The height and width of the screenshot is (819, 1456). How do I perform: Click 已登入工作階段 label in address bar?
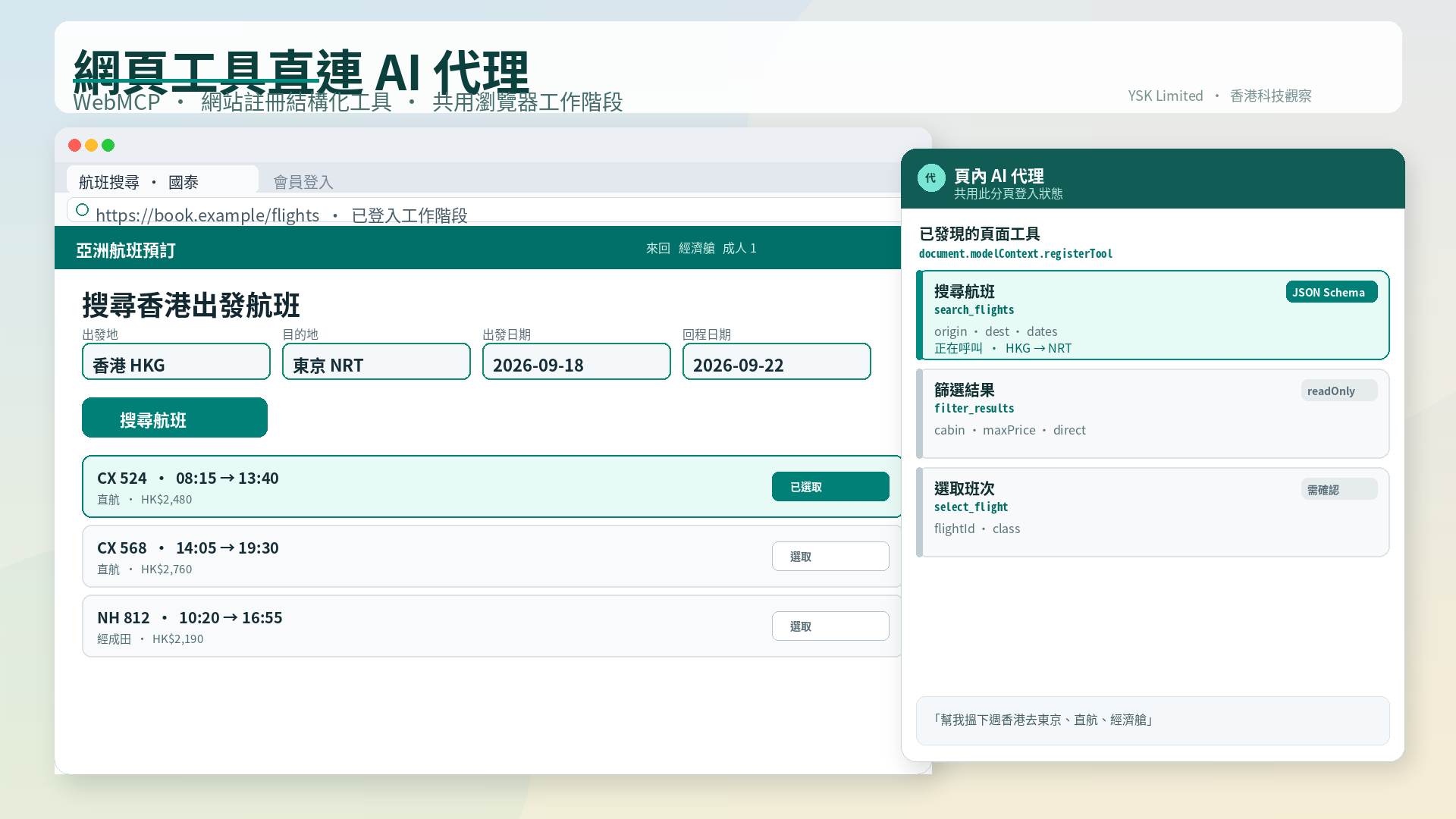[x=409, y=215]
